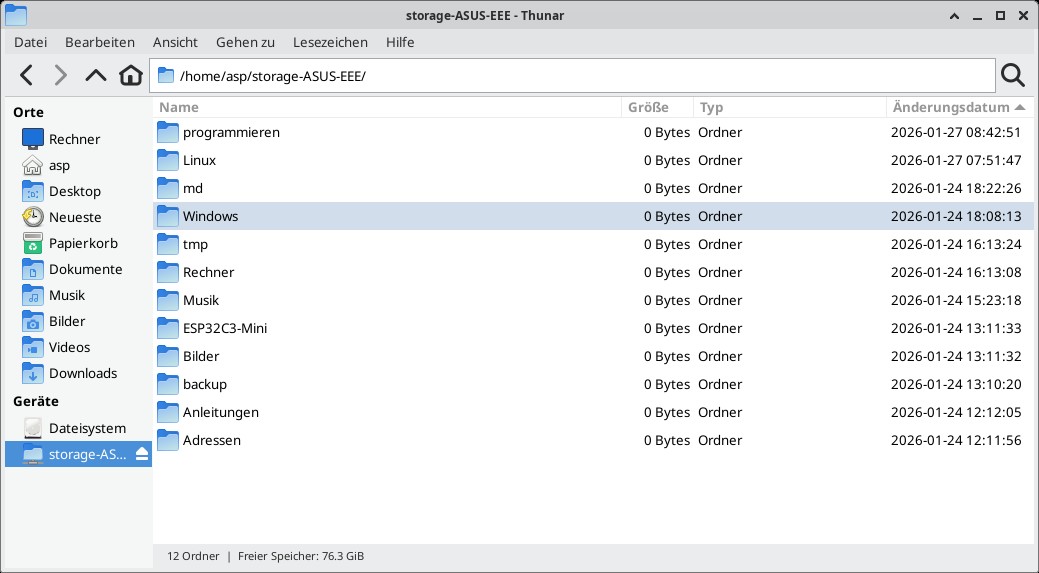Sort files by Name column
The width and height of the screenshot is (1039, 573).
180,107
